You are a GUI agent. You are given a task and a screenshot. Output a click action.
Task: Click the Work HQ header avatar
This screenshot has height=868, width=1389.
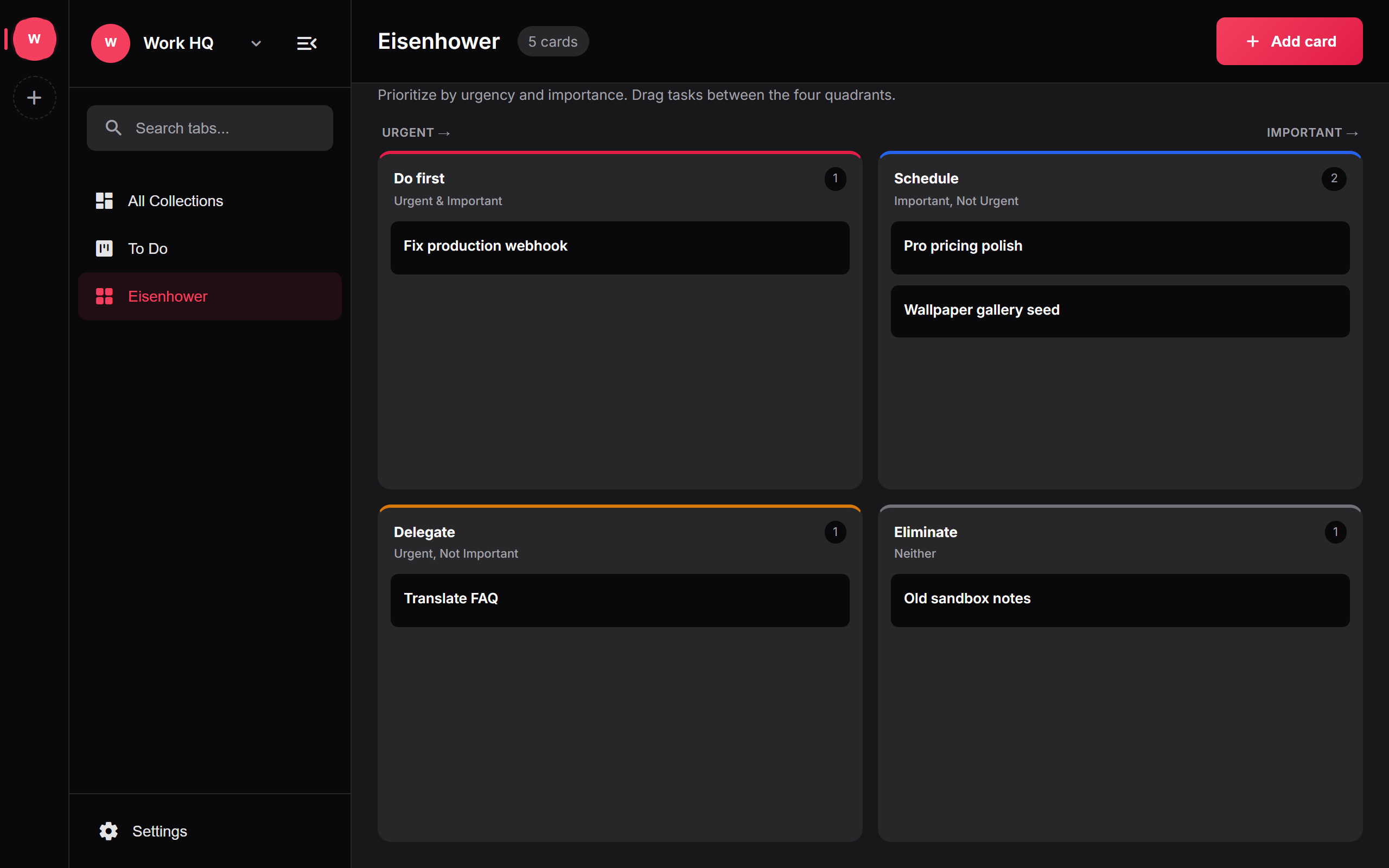111,43
